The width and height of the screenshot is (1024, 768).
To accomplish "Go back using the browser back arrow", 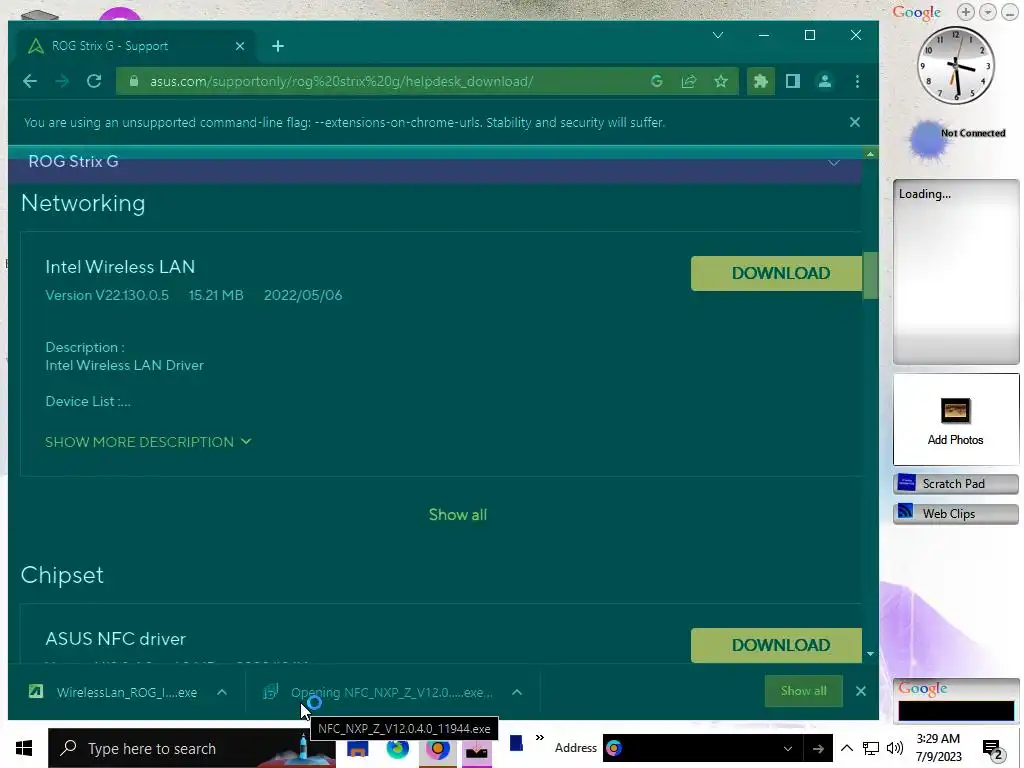I will point(30,81).
